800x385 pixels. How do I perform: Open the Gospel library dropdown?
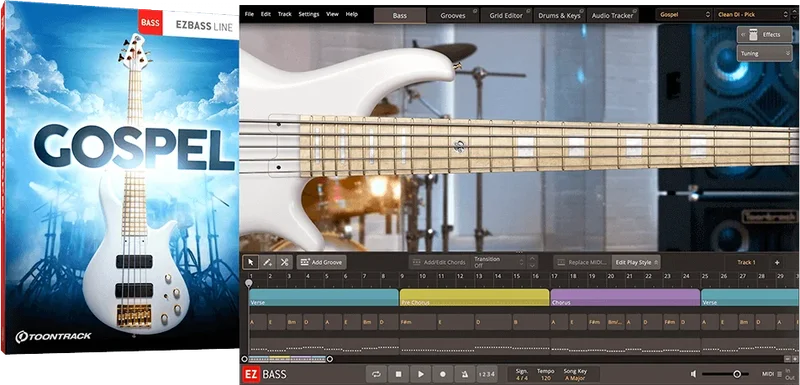tap(684, 15)
